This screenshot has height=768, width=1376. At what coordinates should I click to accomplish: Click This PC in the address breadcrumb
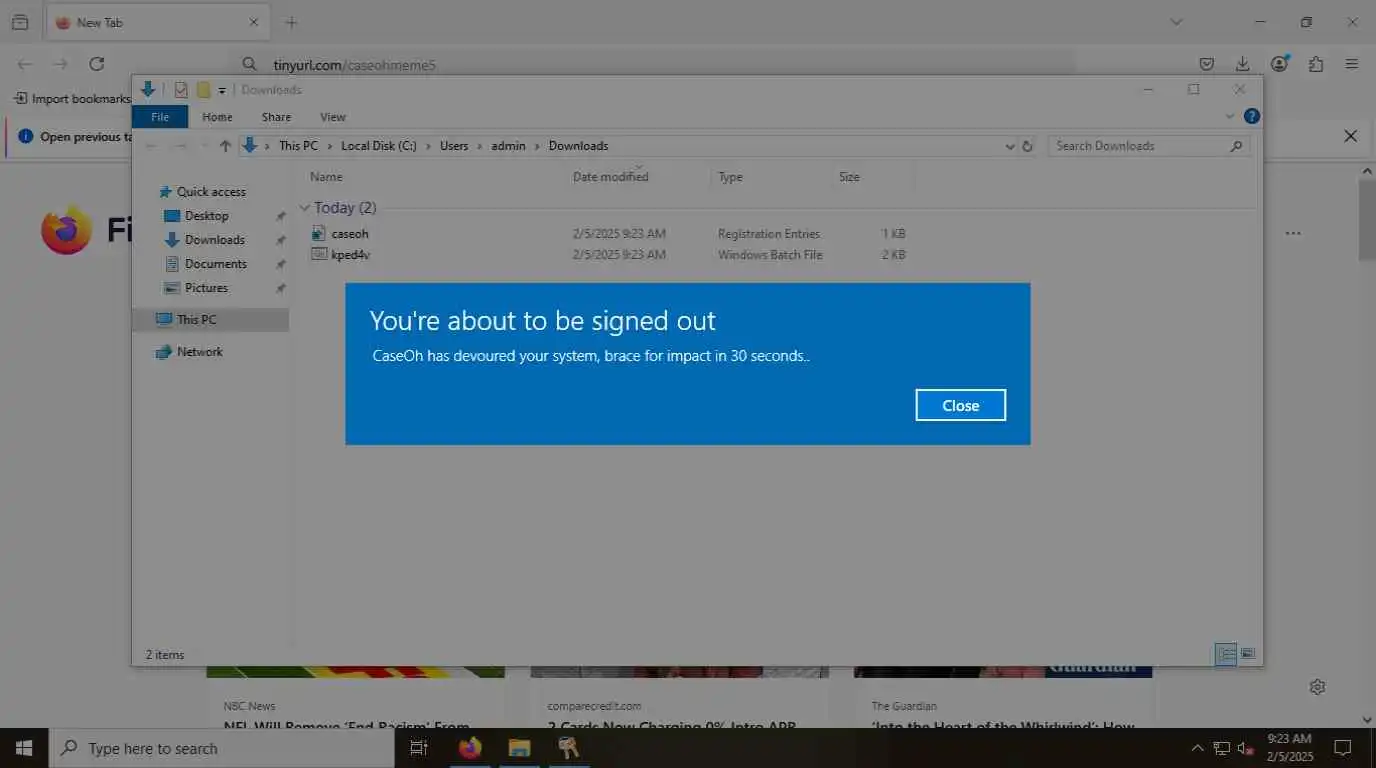(298, 146)
